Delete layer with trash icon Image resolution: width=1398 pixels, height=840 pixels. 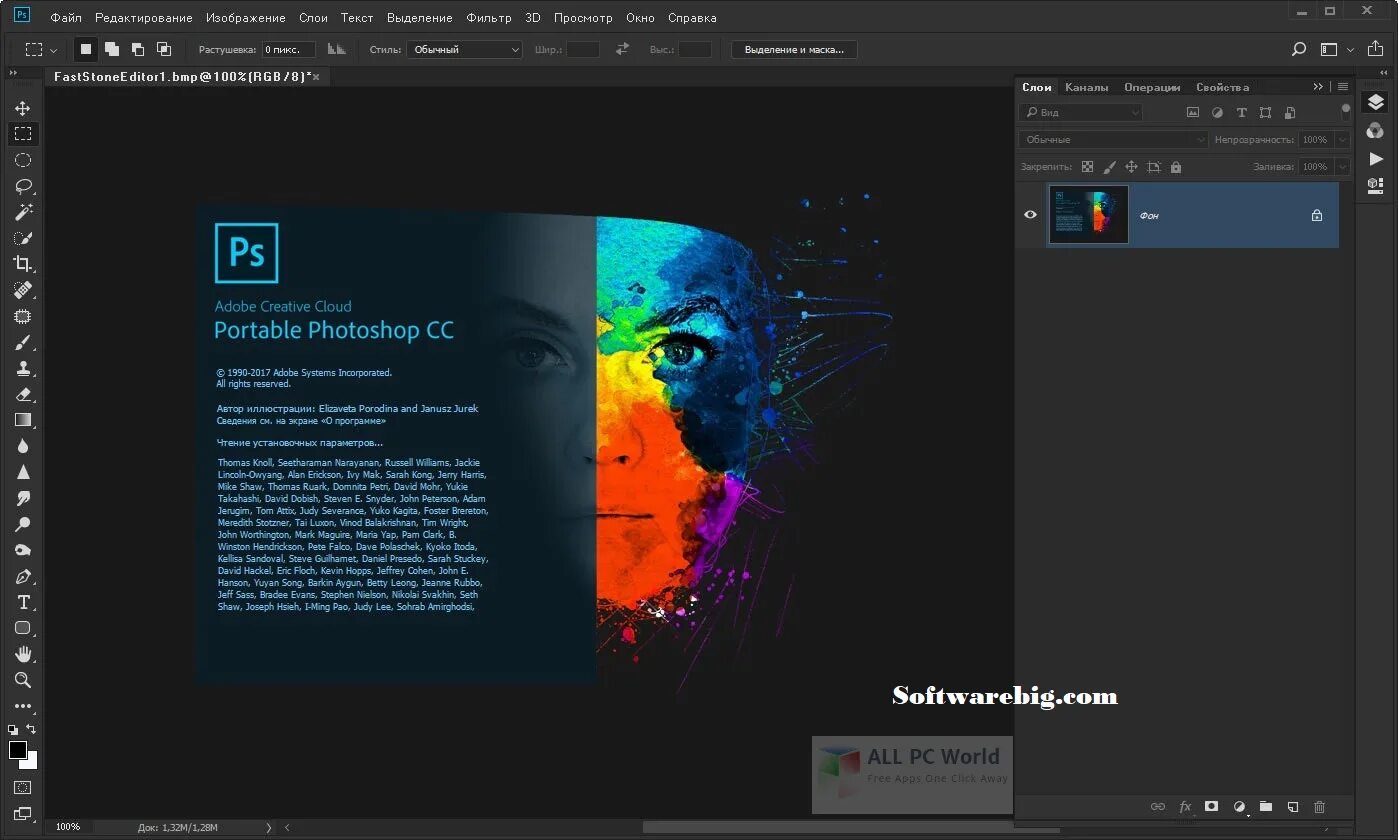click(1319, 806)
